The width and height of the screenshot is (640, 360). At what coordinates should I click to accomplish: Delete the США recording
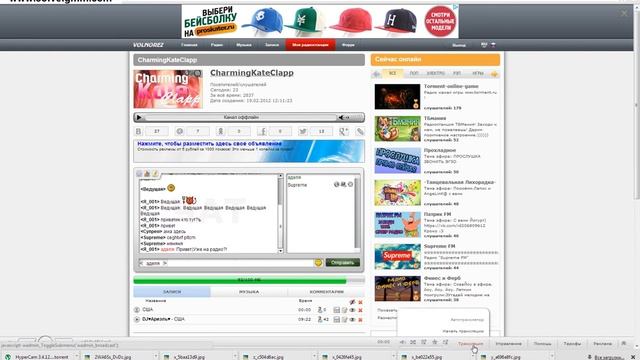[x=360, y=310]
